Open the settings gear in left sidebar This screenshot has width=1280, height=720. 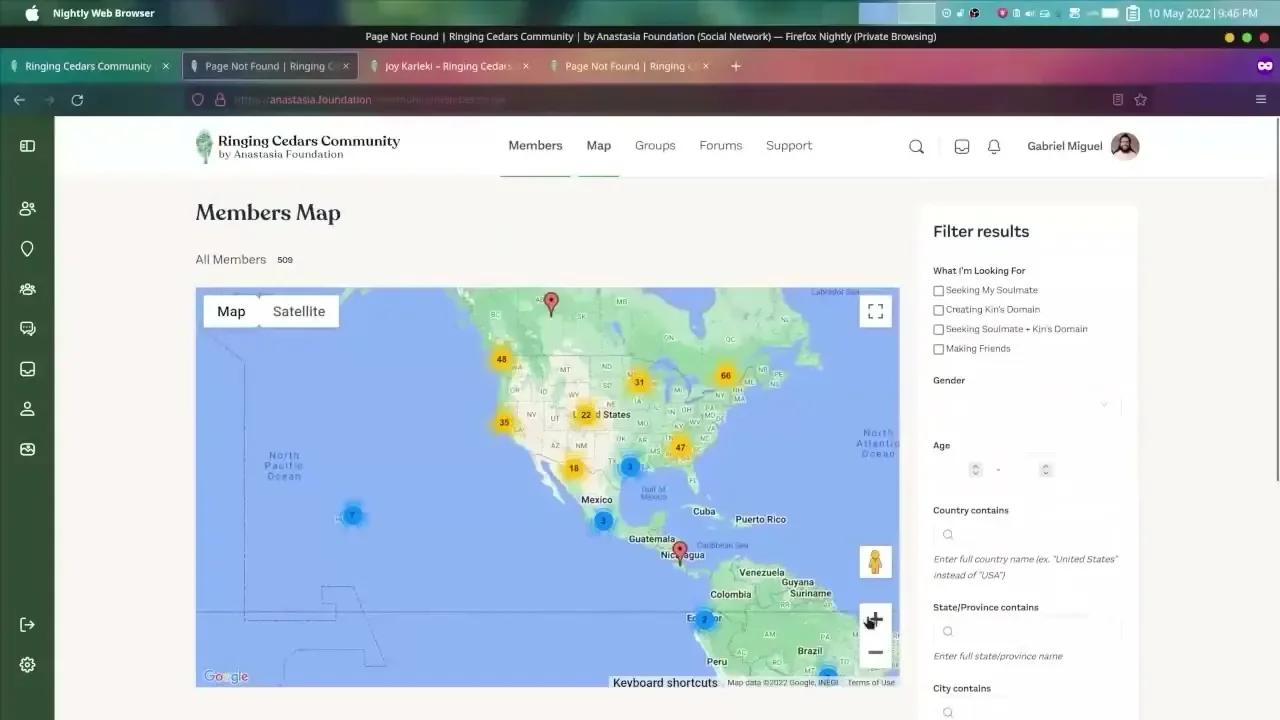pos(27,665)
